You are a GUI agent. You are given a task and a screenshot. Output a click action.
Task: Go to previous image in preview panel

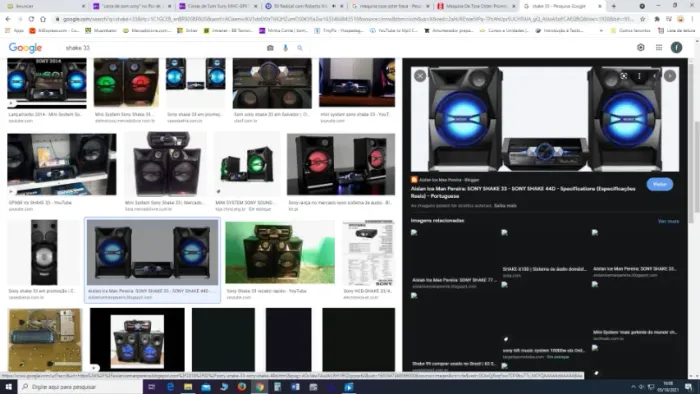(654, 76)
